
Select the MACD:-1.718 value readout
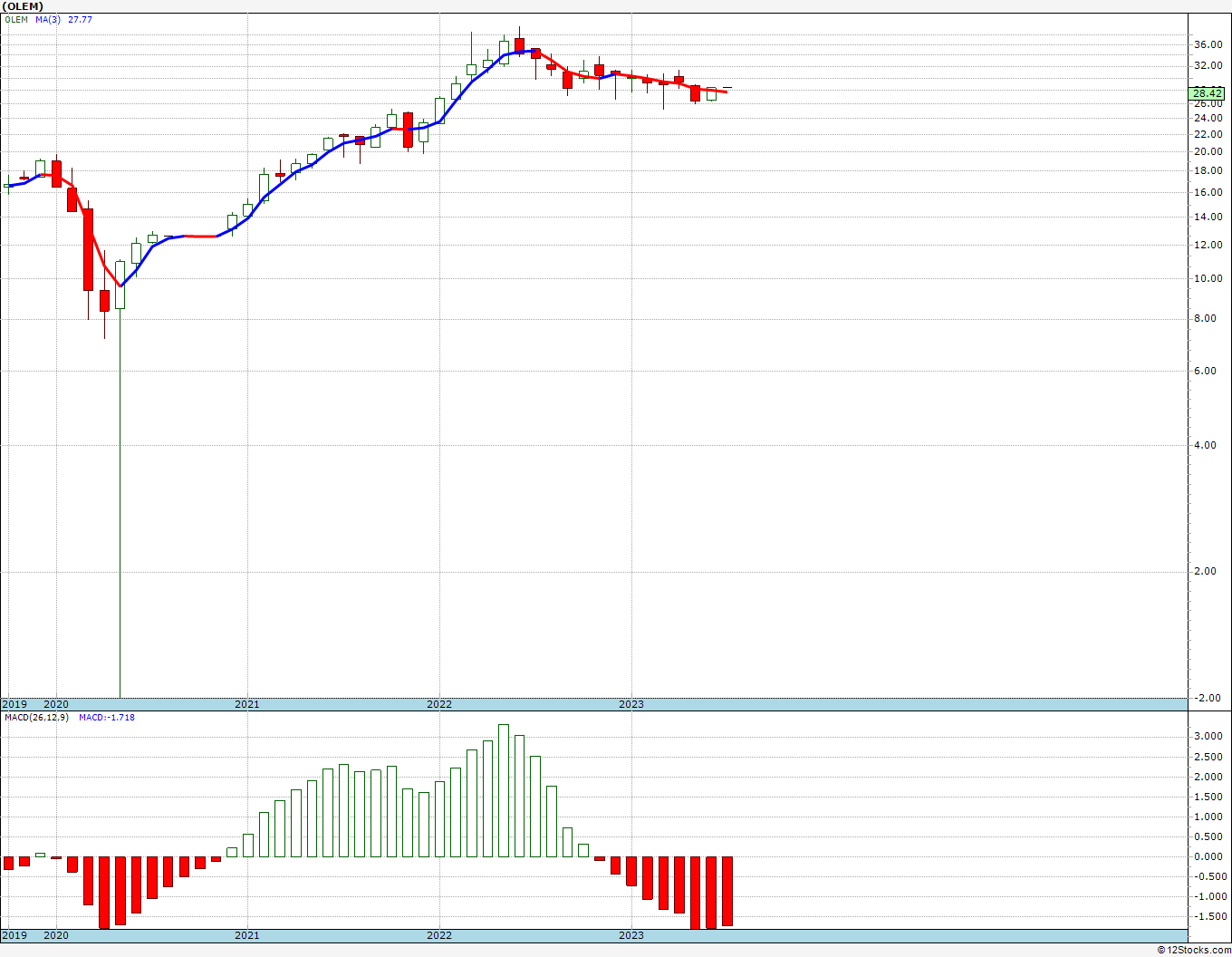107,718
